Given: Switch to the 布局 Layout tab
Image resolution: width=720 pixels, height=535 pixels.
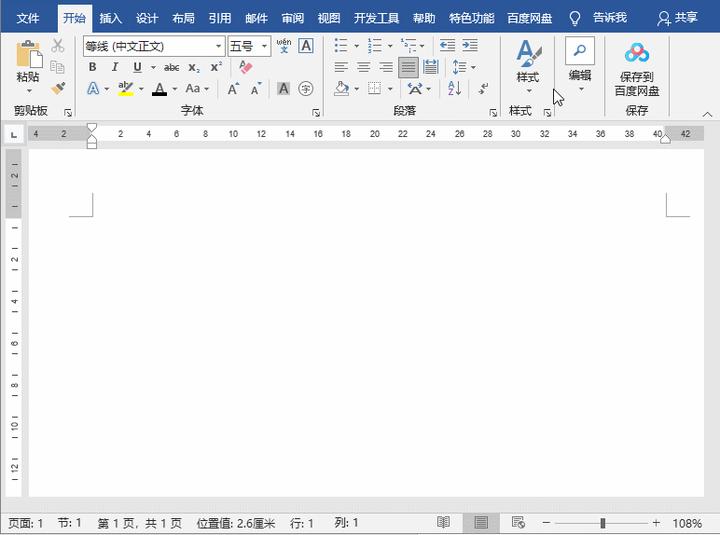Looking at the screenshot, I should 183,18.
